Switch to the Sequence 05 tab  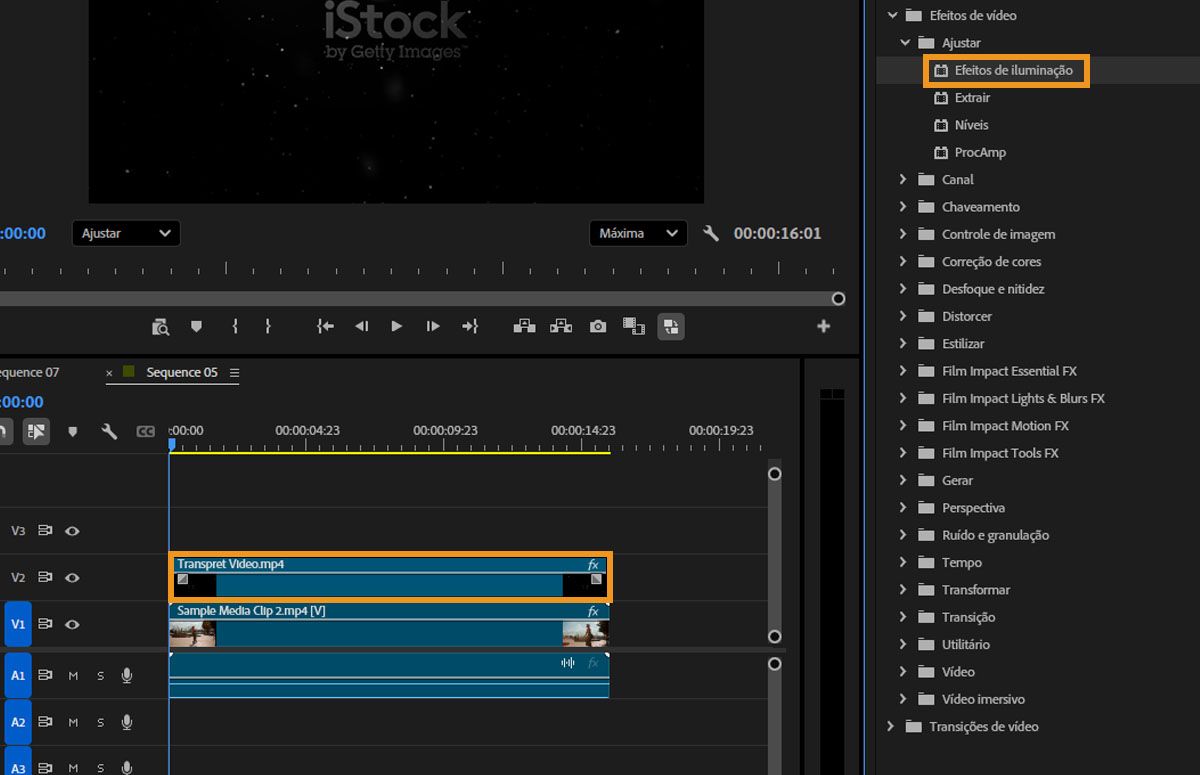click(181, 372)
